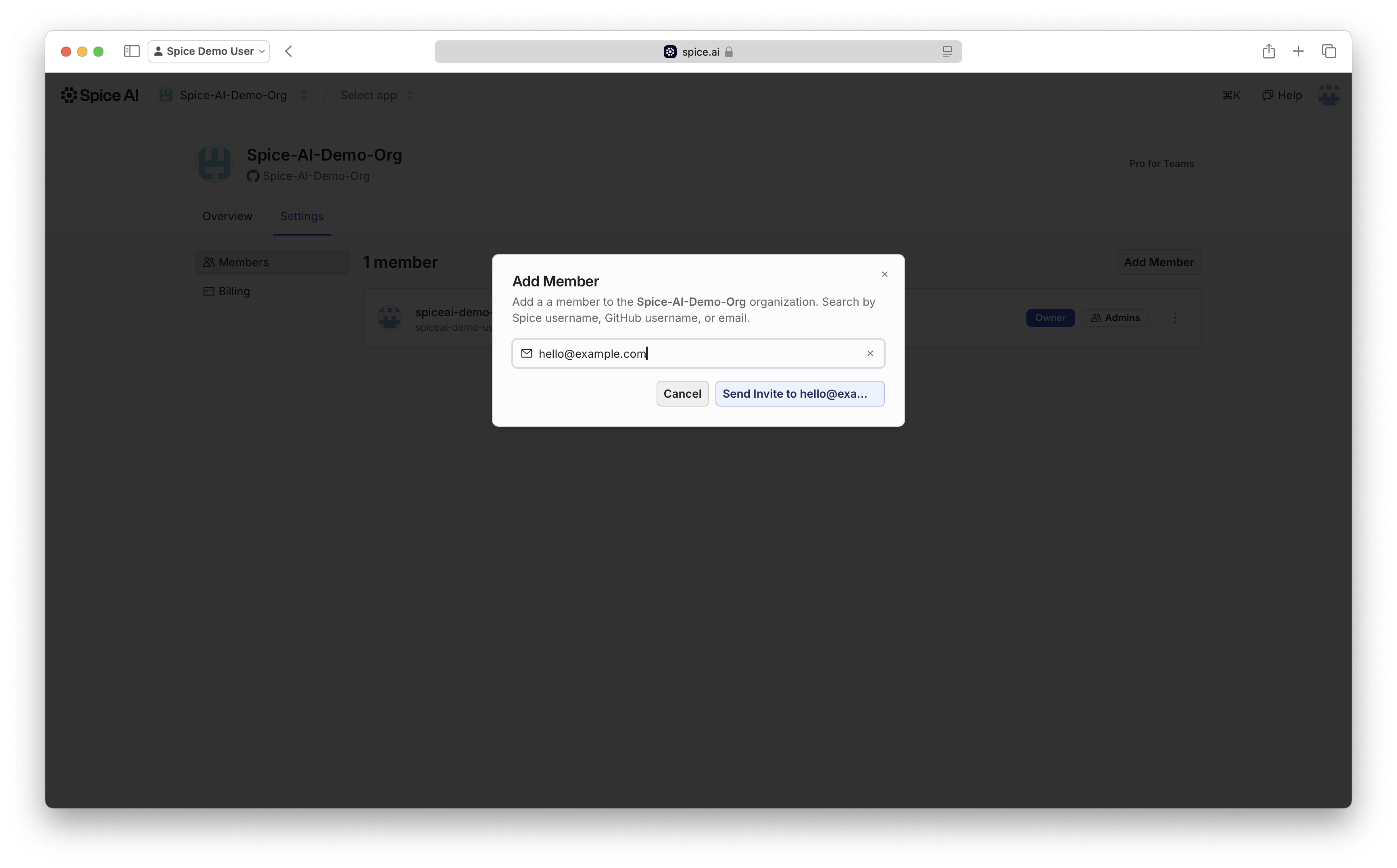Click the Spice AI logo
The height and width of the screenshot is (868, 1397).
100,95
